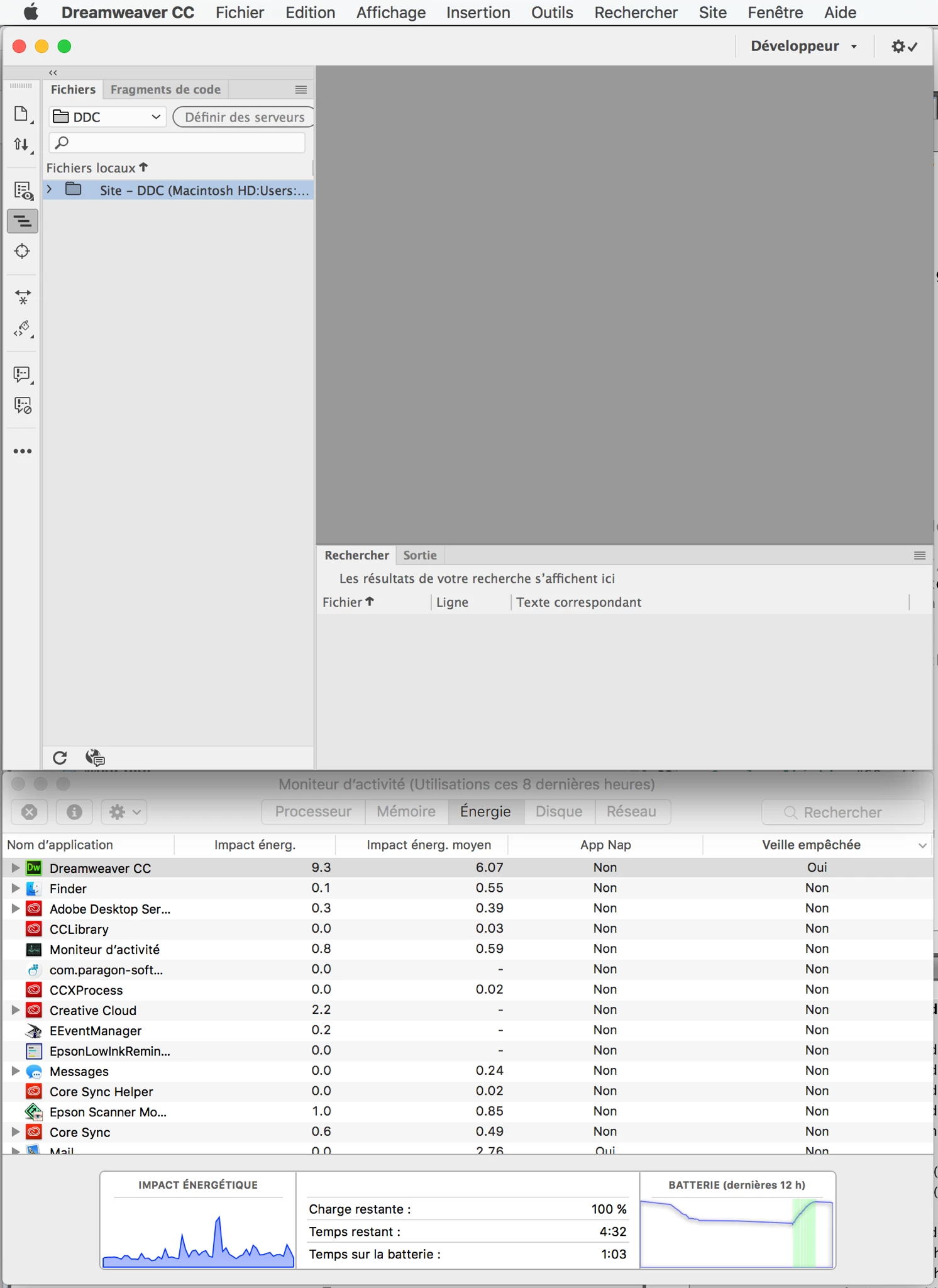The width and height of the screenshot is (938, 1288).
Task: Click the File Management up/down arrows icon
Action: (x=22, y=145)
